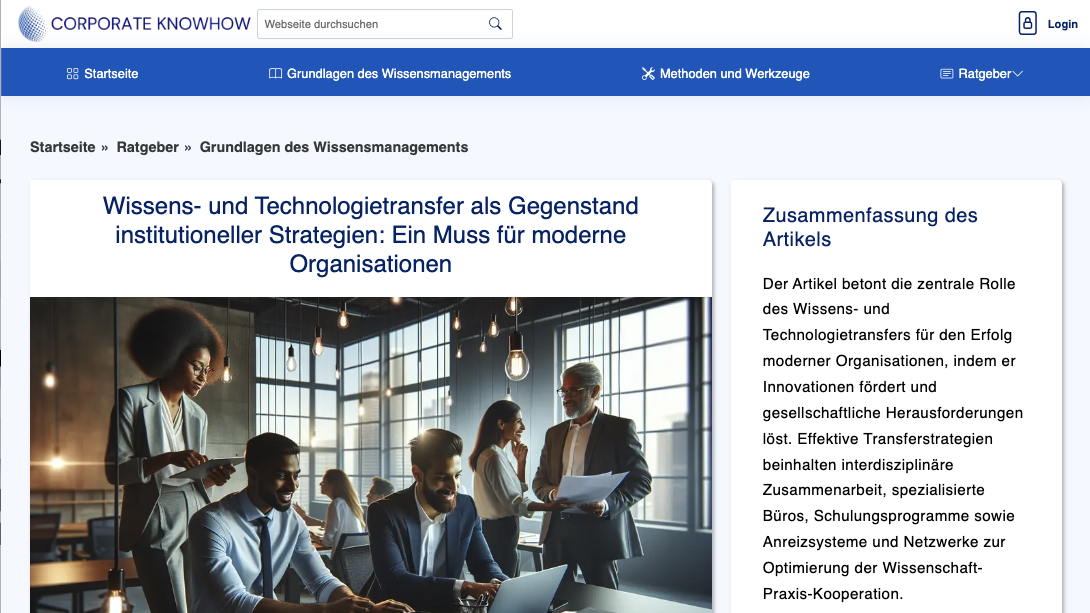Image resolution: width=1090 pixels, height=613 pixels.
Task: Click the document icon beside Ratgeber
Action: click(x=944, y=72)
